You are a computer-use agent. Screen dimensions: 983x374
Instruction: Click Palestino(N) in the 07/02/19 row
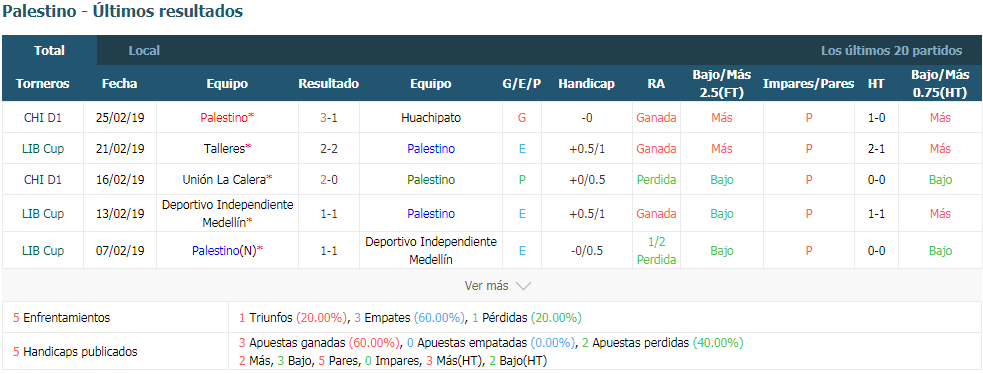(224, 251)
